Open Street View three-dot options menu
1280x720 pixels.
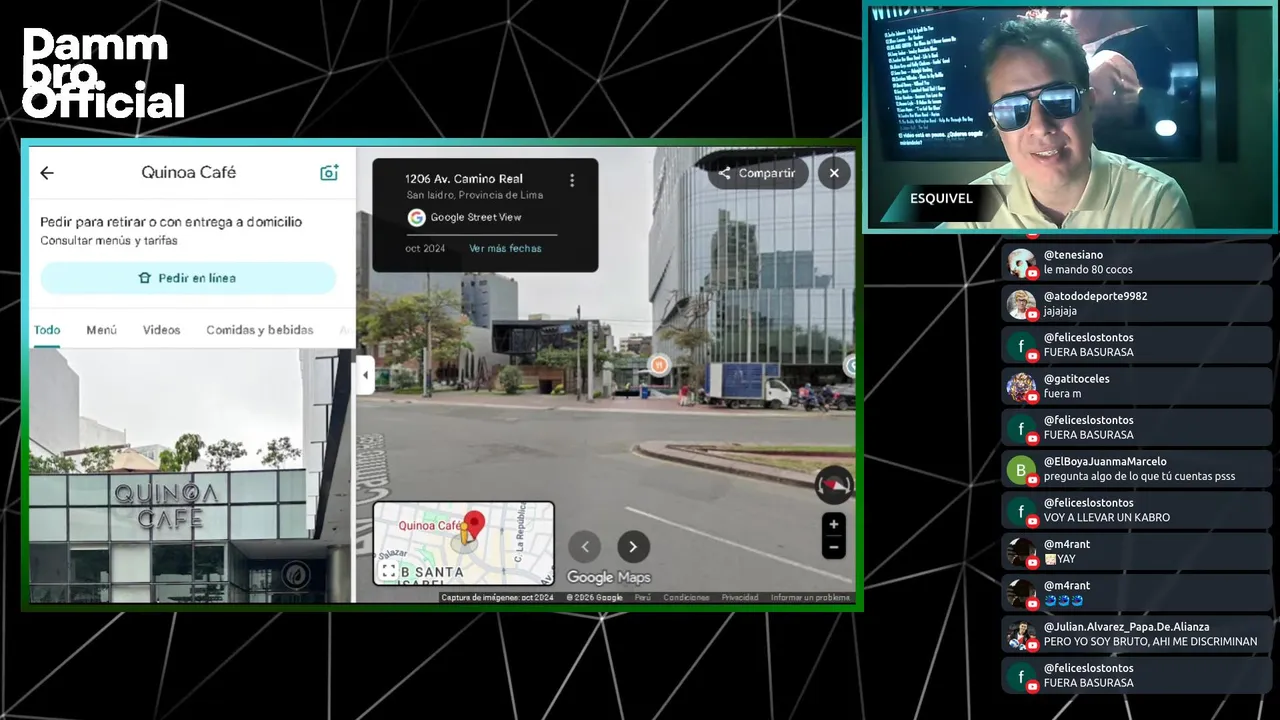[x=572, y=181]
